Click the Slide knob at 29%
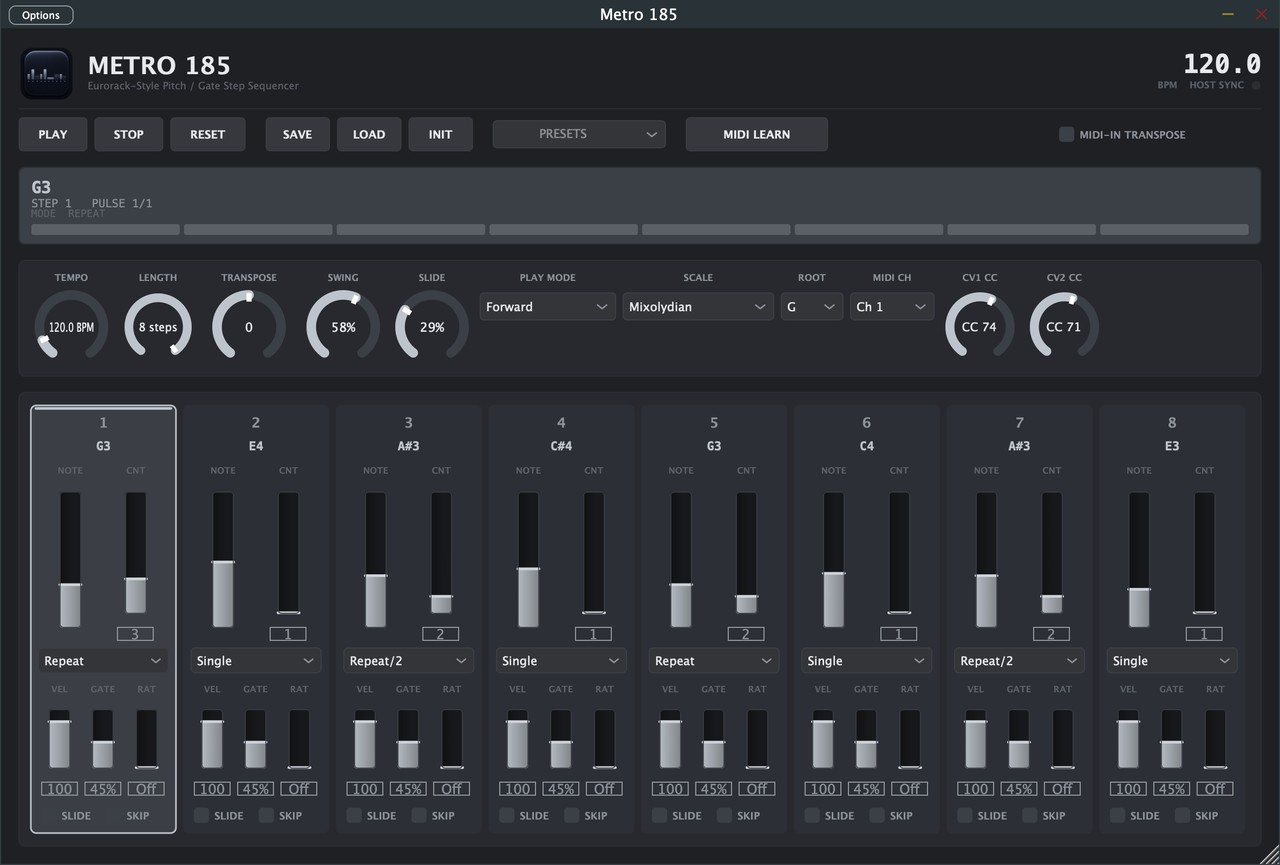 click(432, 326)
